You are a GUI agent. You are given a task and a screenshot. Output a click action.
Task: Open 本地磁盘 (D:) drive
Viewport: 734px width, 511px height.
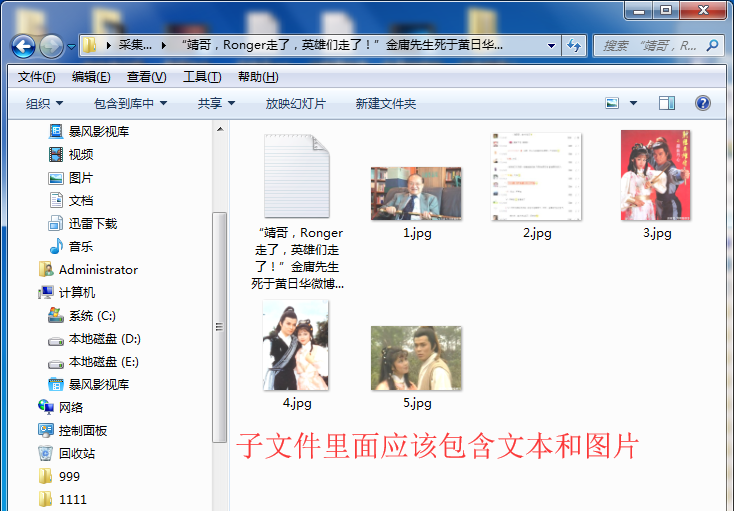click(x=94, y=339)
